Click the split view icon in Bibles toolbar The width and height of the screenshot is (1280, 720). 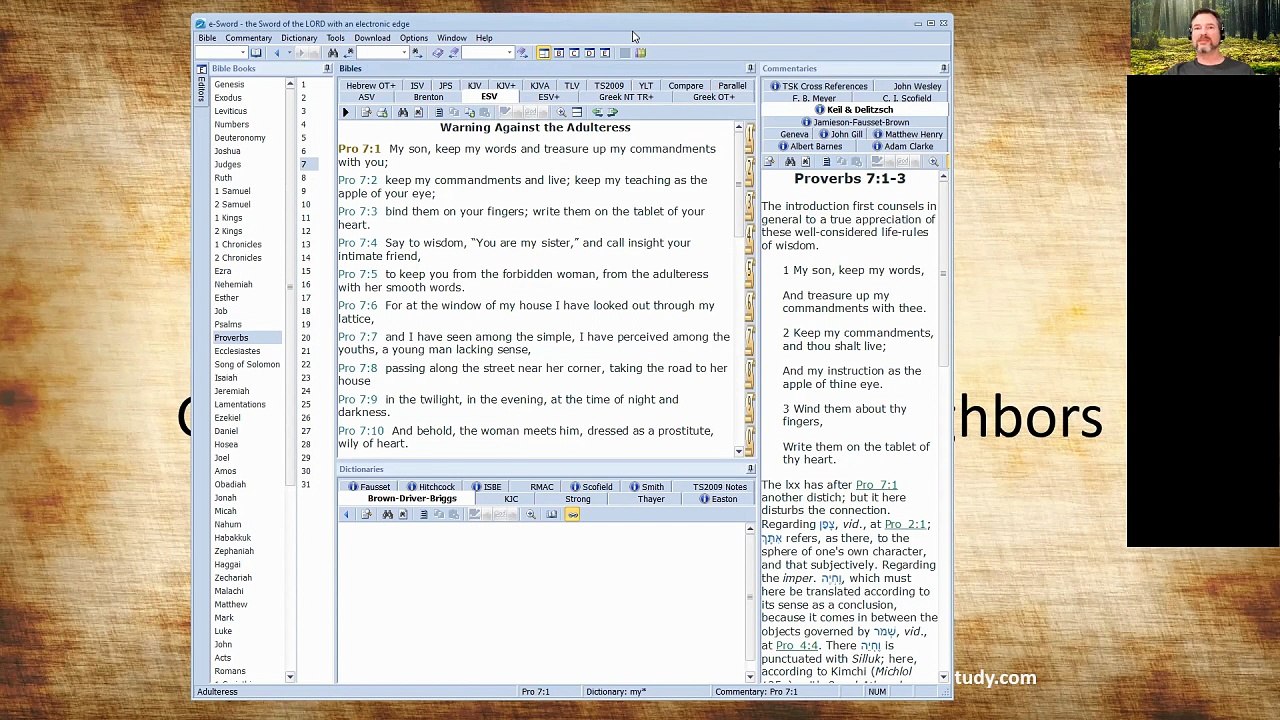pyautogui.click(x=577, y=112)
